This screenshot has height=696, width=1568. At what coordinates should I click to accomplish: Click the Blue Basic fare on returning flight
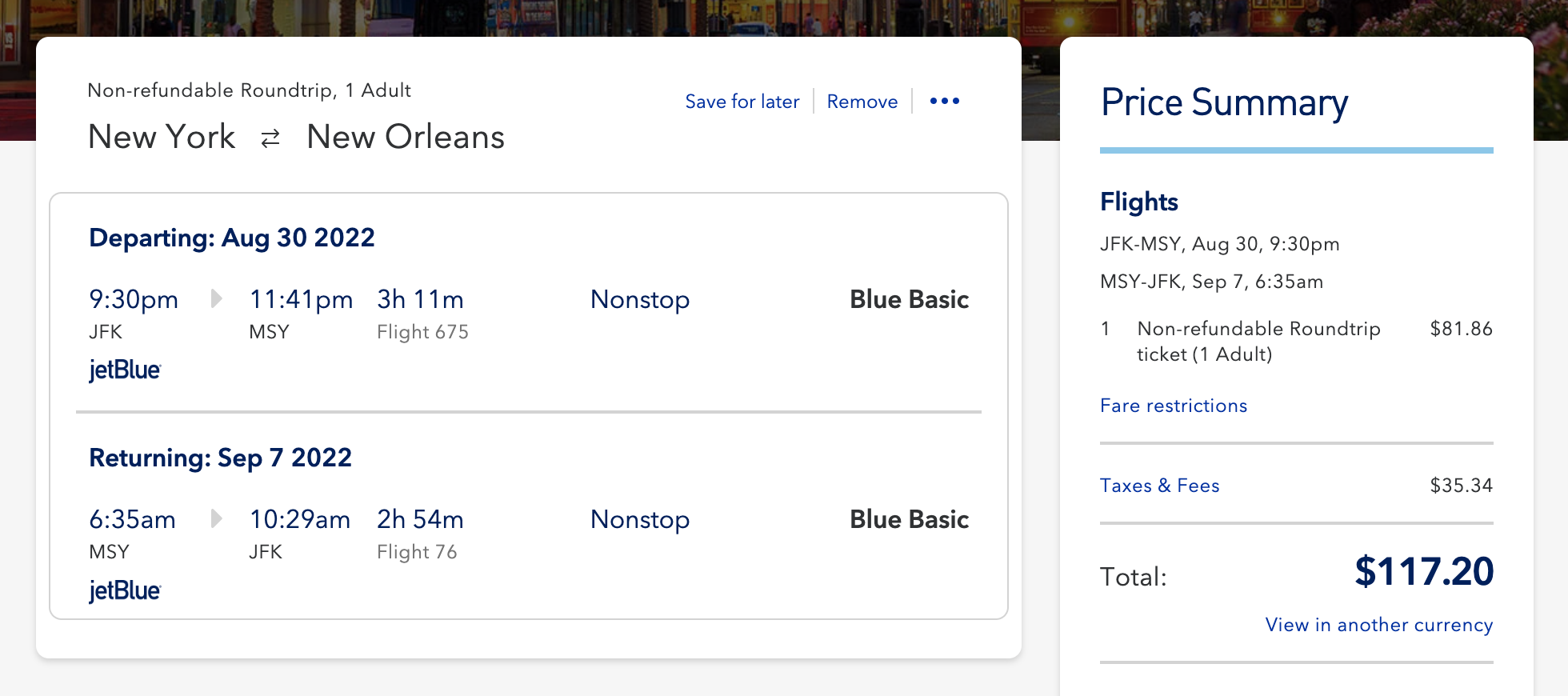click(909, 519)
